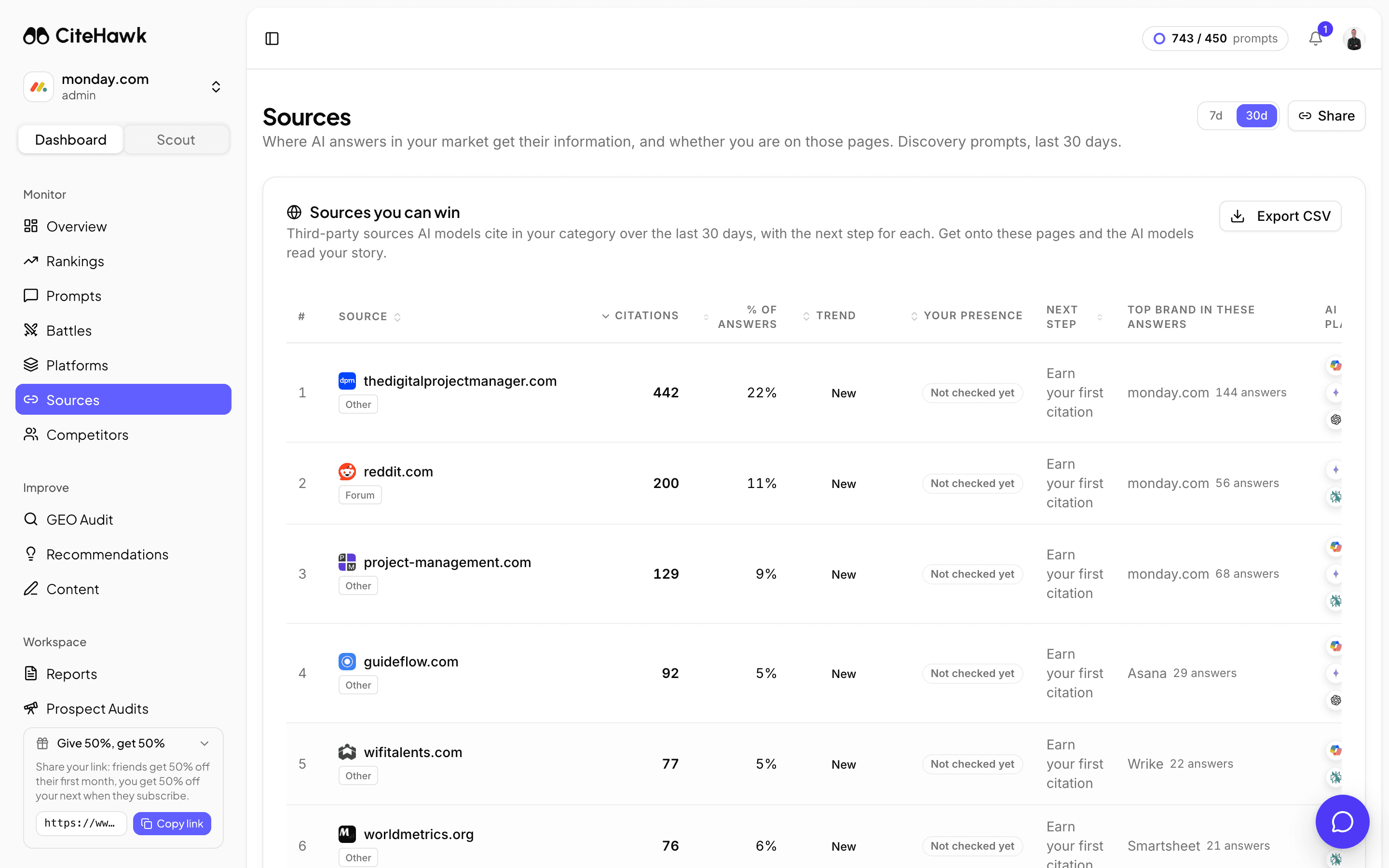Go to Rankings in sidebar
Image resolution: width=1389 pixels, height=868 pixels.
point(123,261)
